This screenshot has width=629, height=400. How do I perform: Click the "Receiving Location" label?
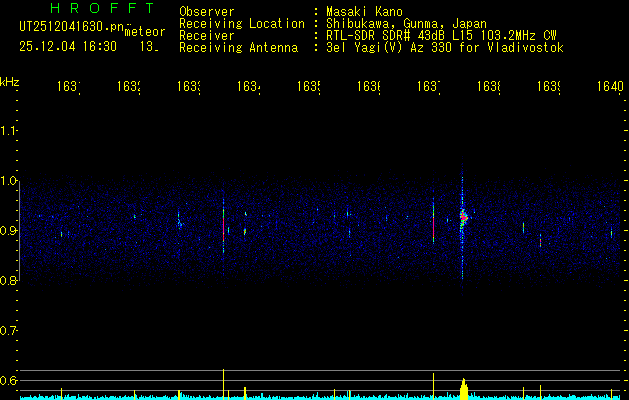pyautogui.click(x=242, y=24)
